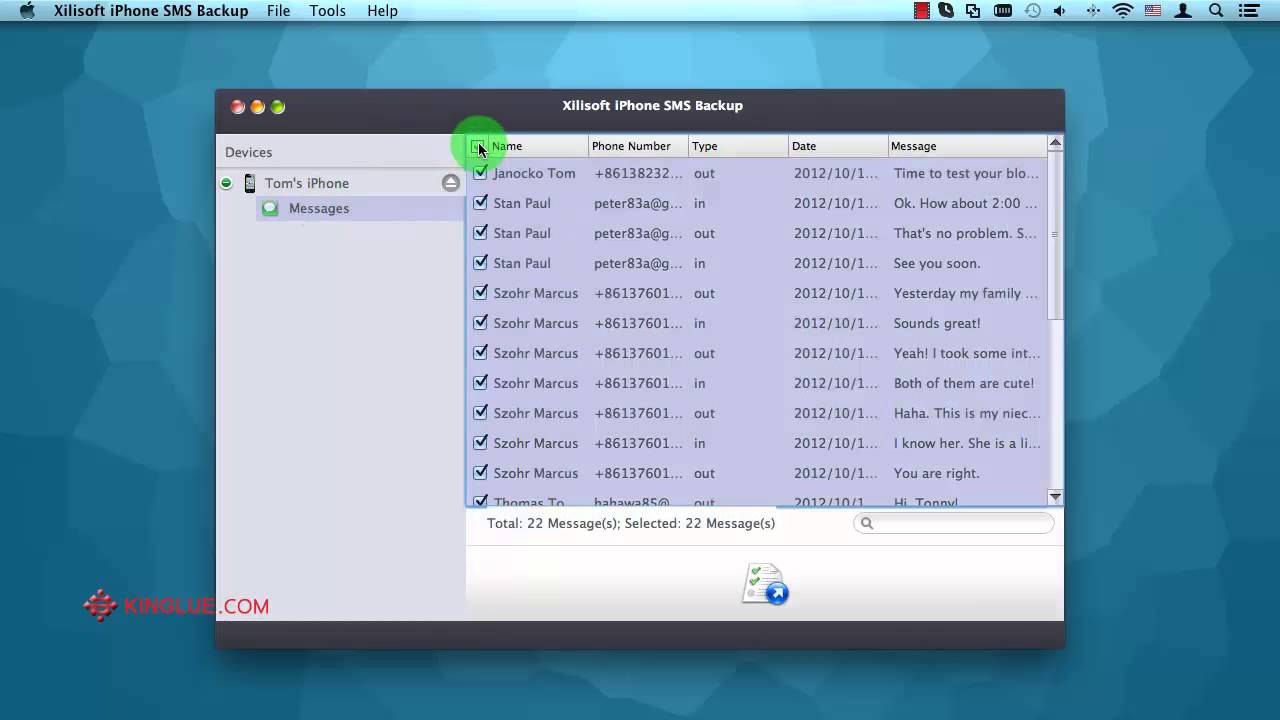This screenshot has width=1280, height=720.
Task: Click the iPhone device icon
Action: point(250,183)
